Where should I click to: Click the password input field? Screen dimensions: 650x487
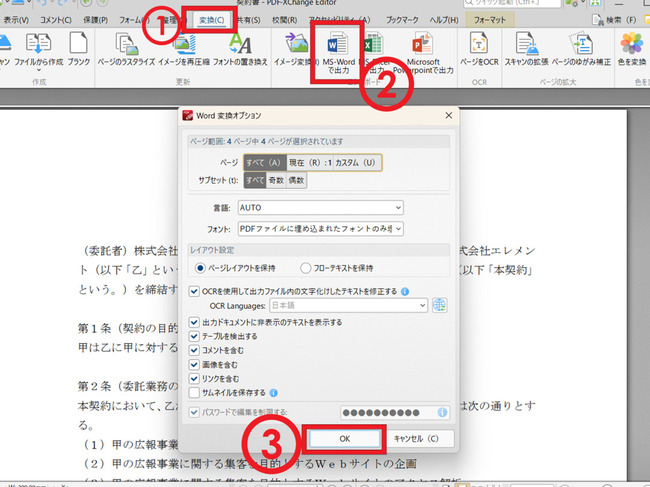pyautogui.click(x=395, y=412)
